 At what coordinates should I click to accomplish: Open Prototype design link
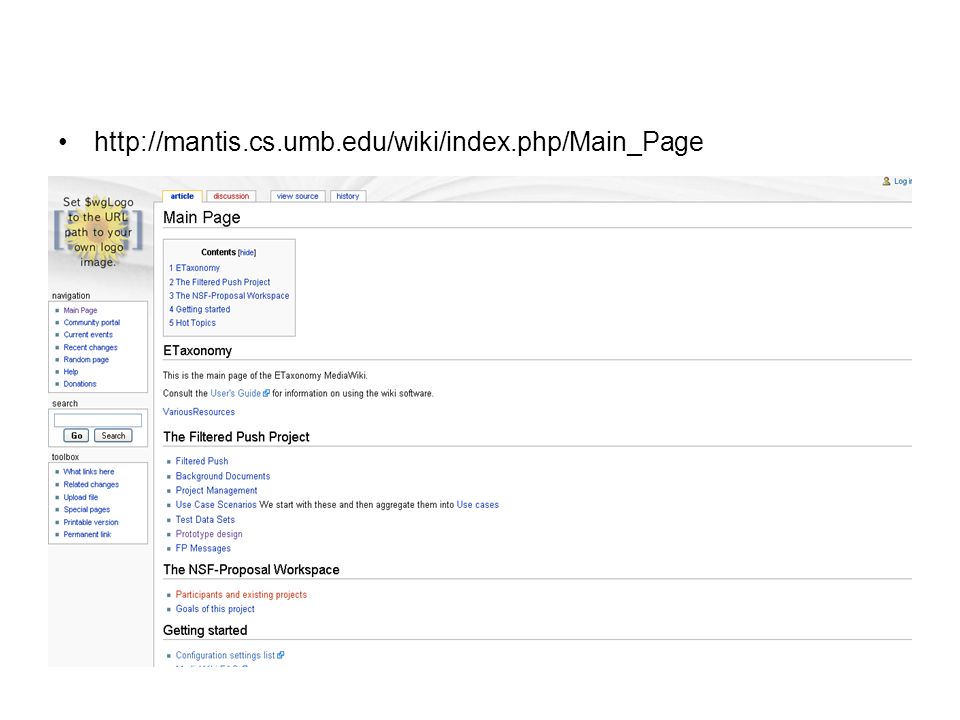[209, 534]
